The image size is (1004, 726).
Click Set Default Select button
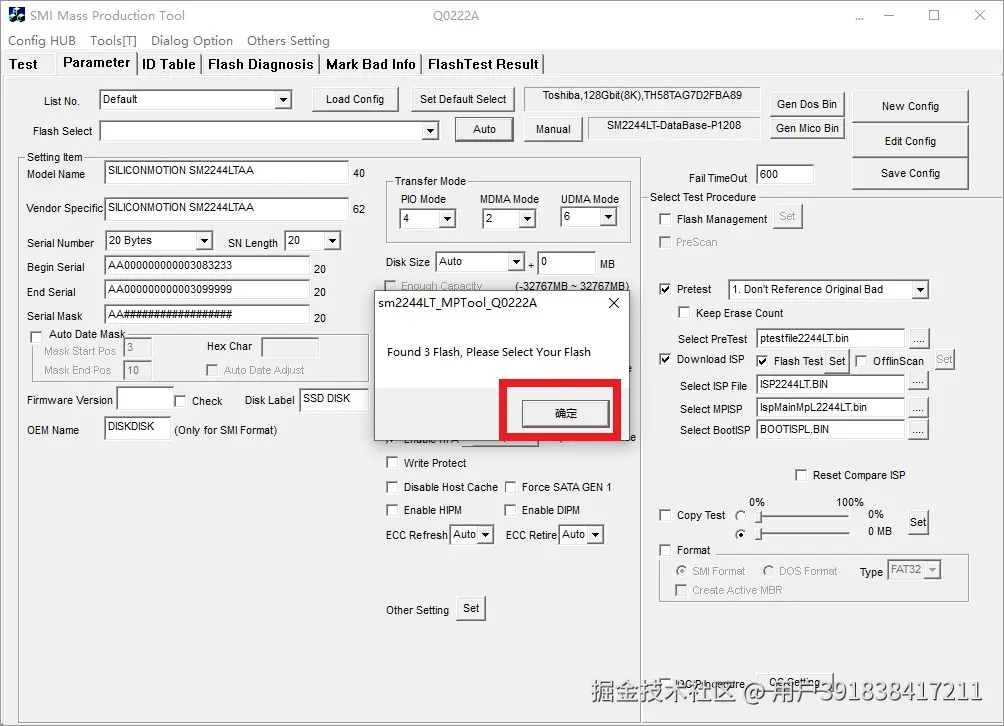coord(463,99)
